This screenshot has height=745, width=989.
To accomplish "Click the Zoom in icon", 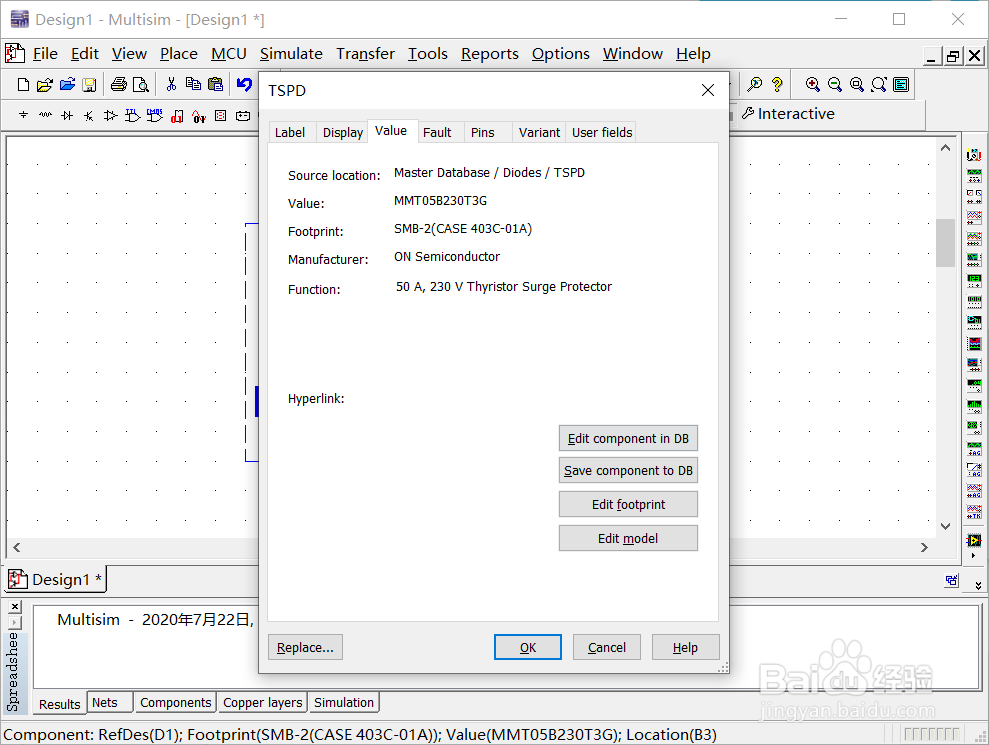I will [x=813, y=84].
